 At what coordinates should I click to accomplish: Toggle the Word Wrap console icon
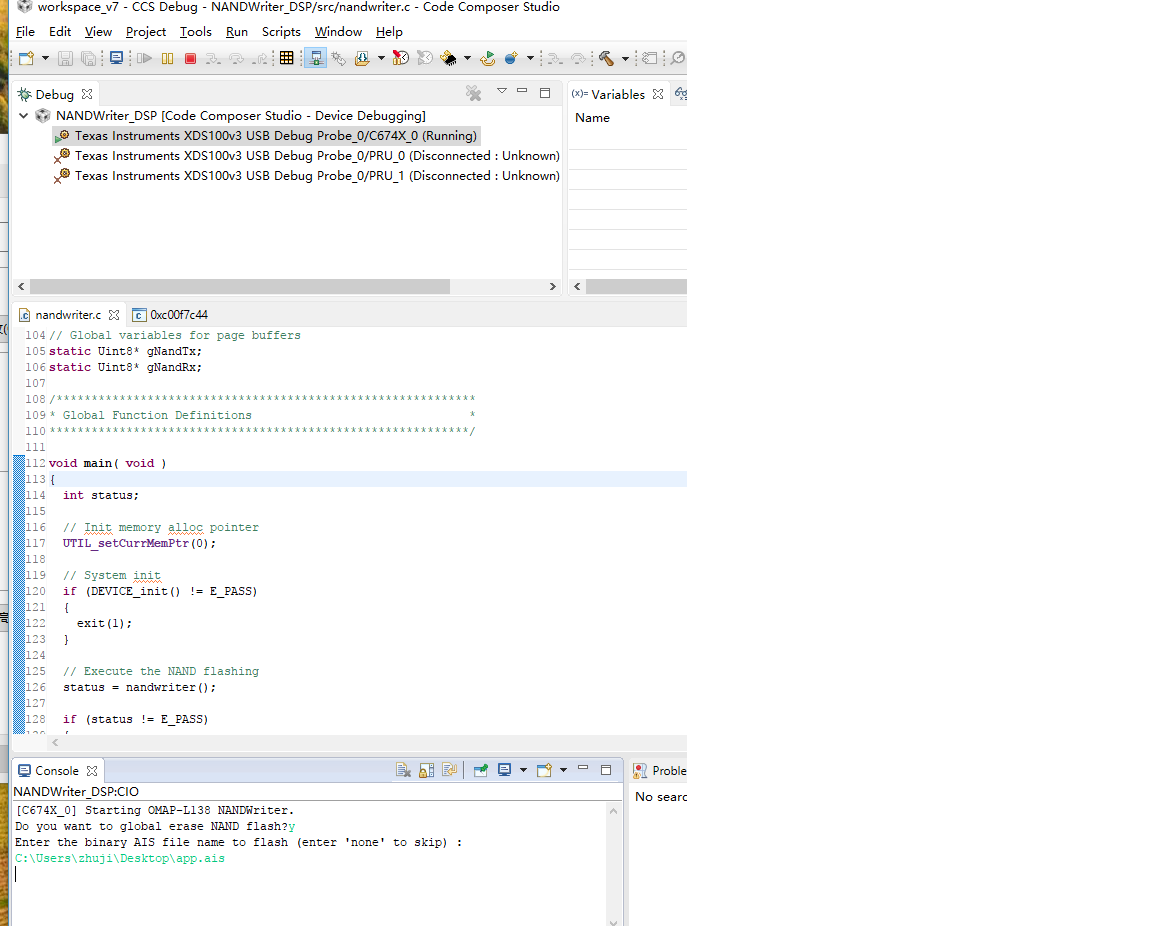click(450, 770)
